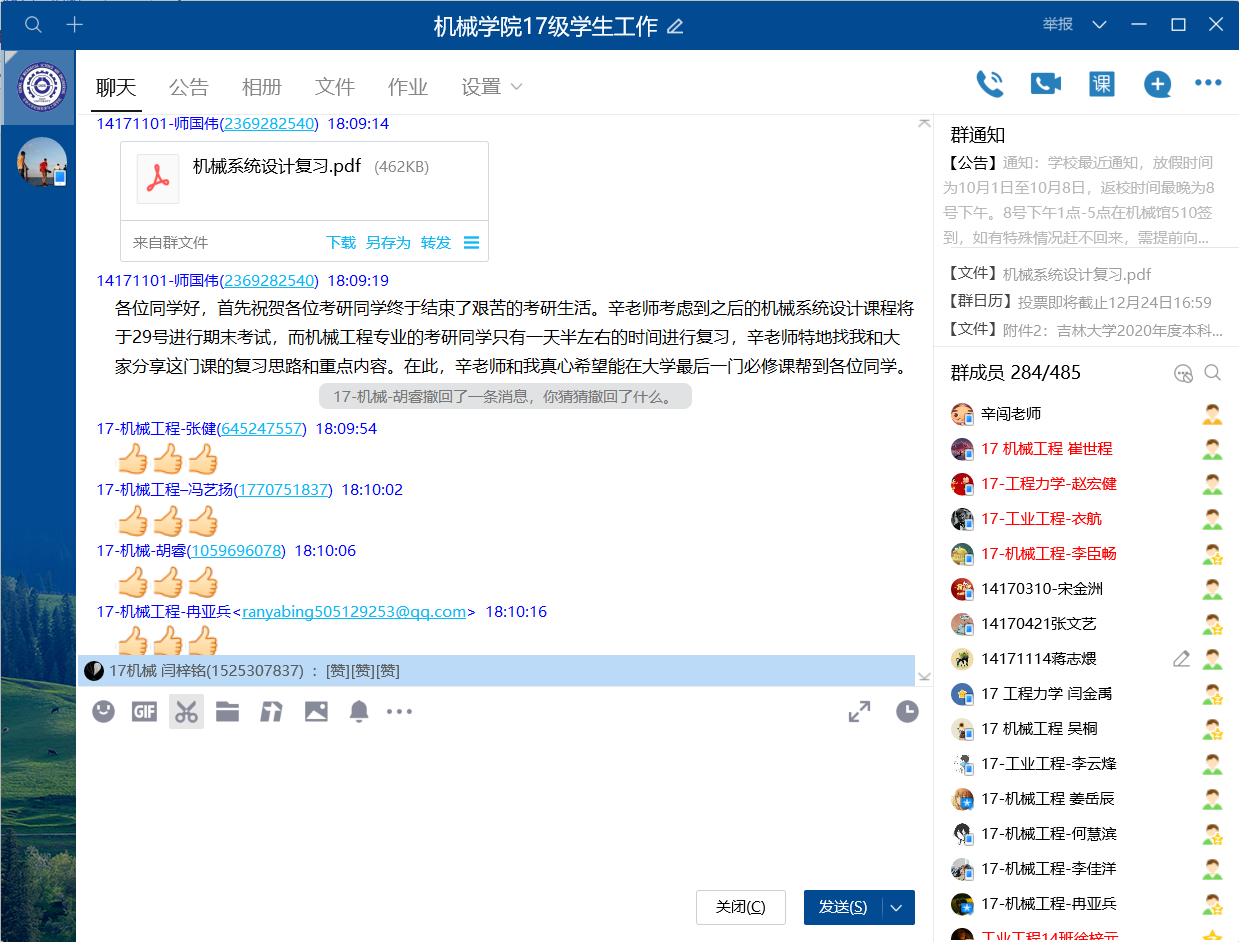Click the bell notification icon in the toolbar
The image size is (1239, 942).
click(359, 712)
